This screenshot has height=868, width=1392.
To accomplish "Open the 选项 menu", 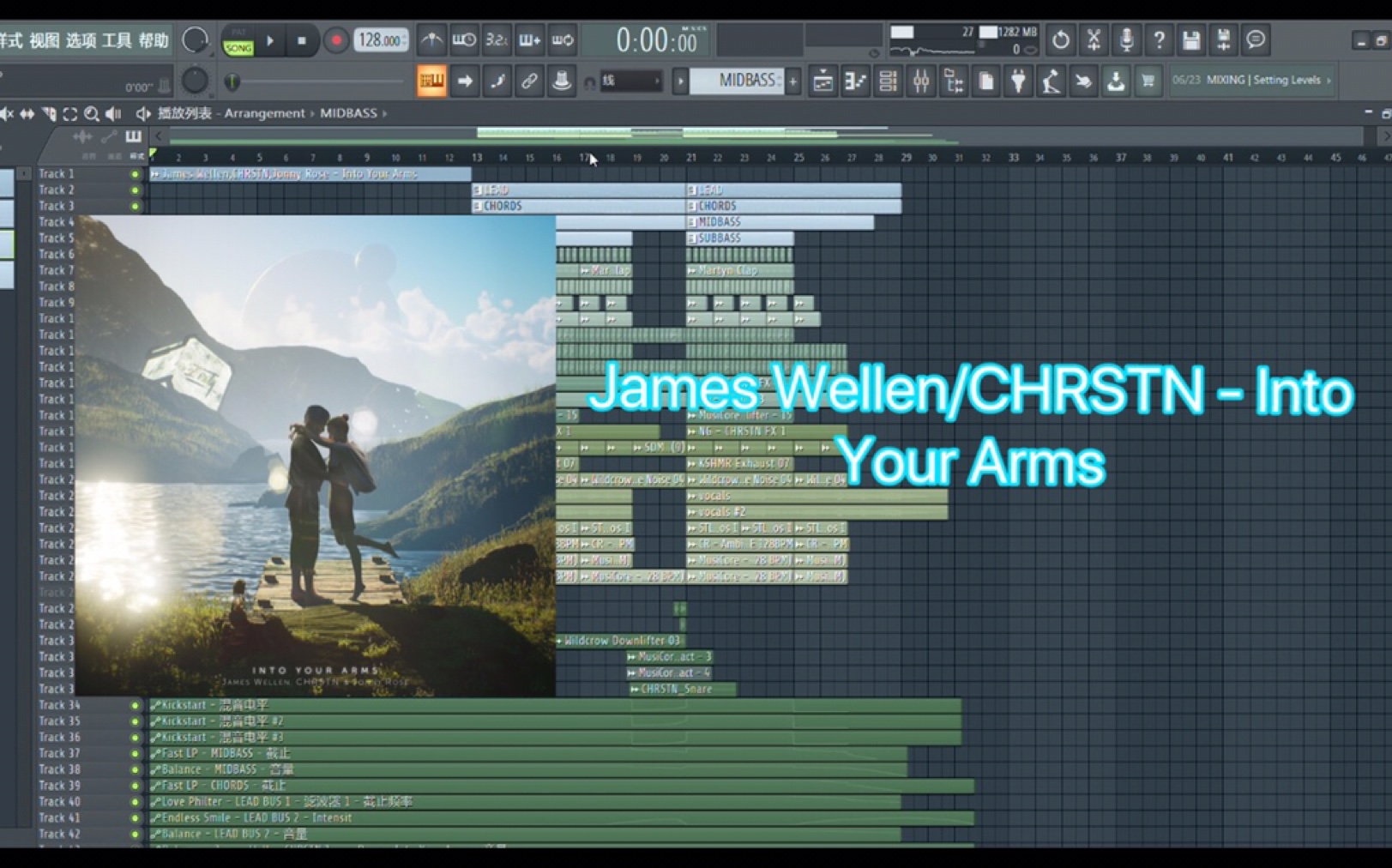I will pyautogui.click(x=81, y=40).
